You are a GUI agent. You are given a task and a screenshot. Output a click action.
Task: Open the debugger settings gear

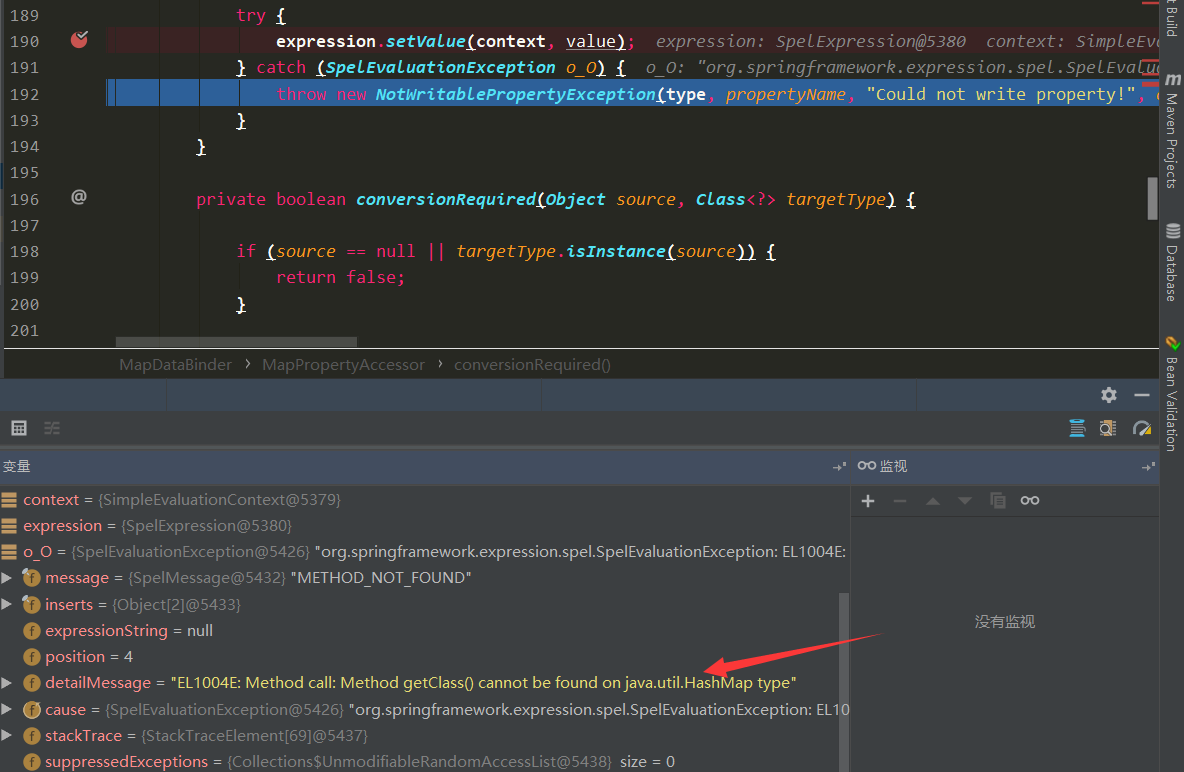tap(1108, 395)
